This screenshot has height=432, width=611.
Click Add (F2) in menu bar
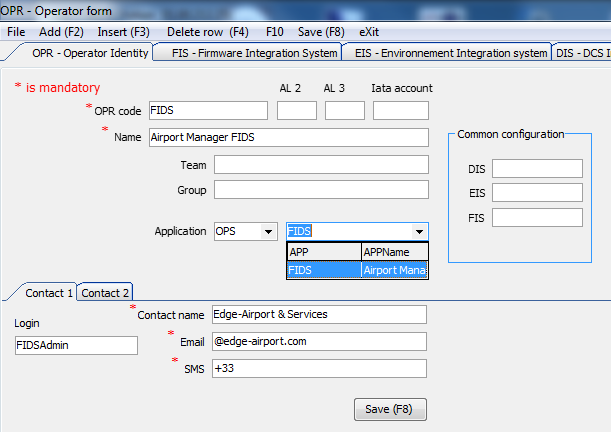[61, 31]
